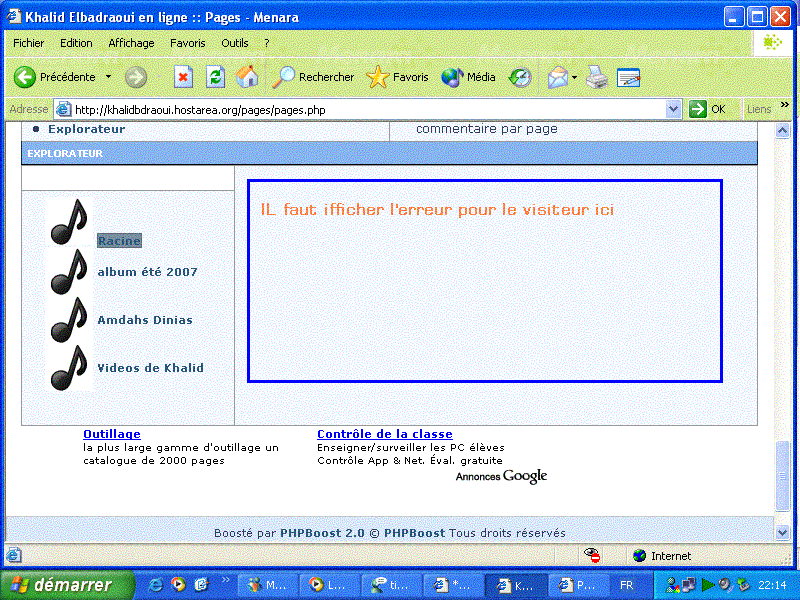Expand the Mail icon dropdown arrow

click(x=572, y=77)
